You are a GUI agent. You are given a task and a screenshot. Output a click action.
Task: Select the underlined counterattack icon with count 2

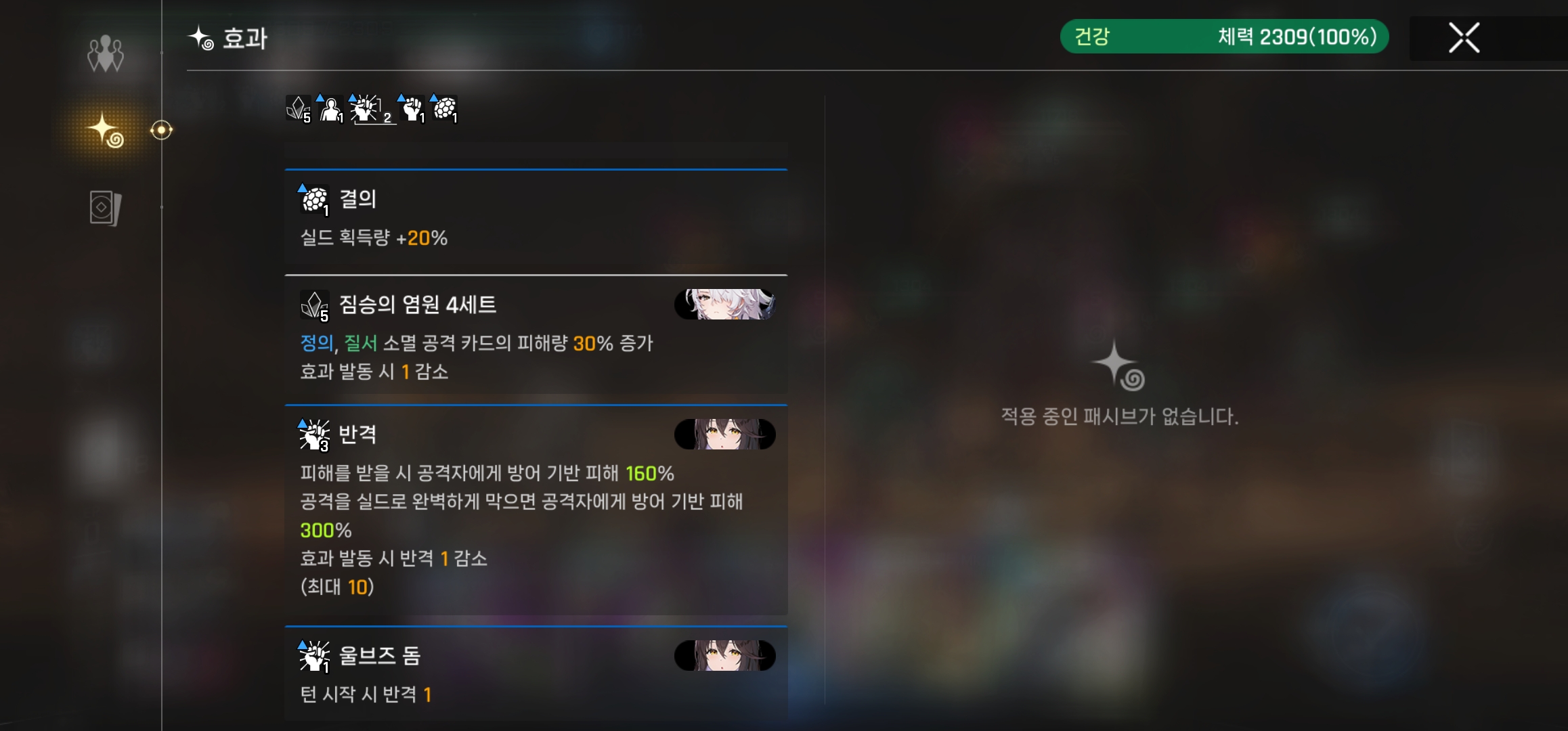[372, 109]
